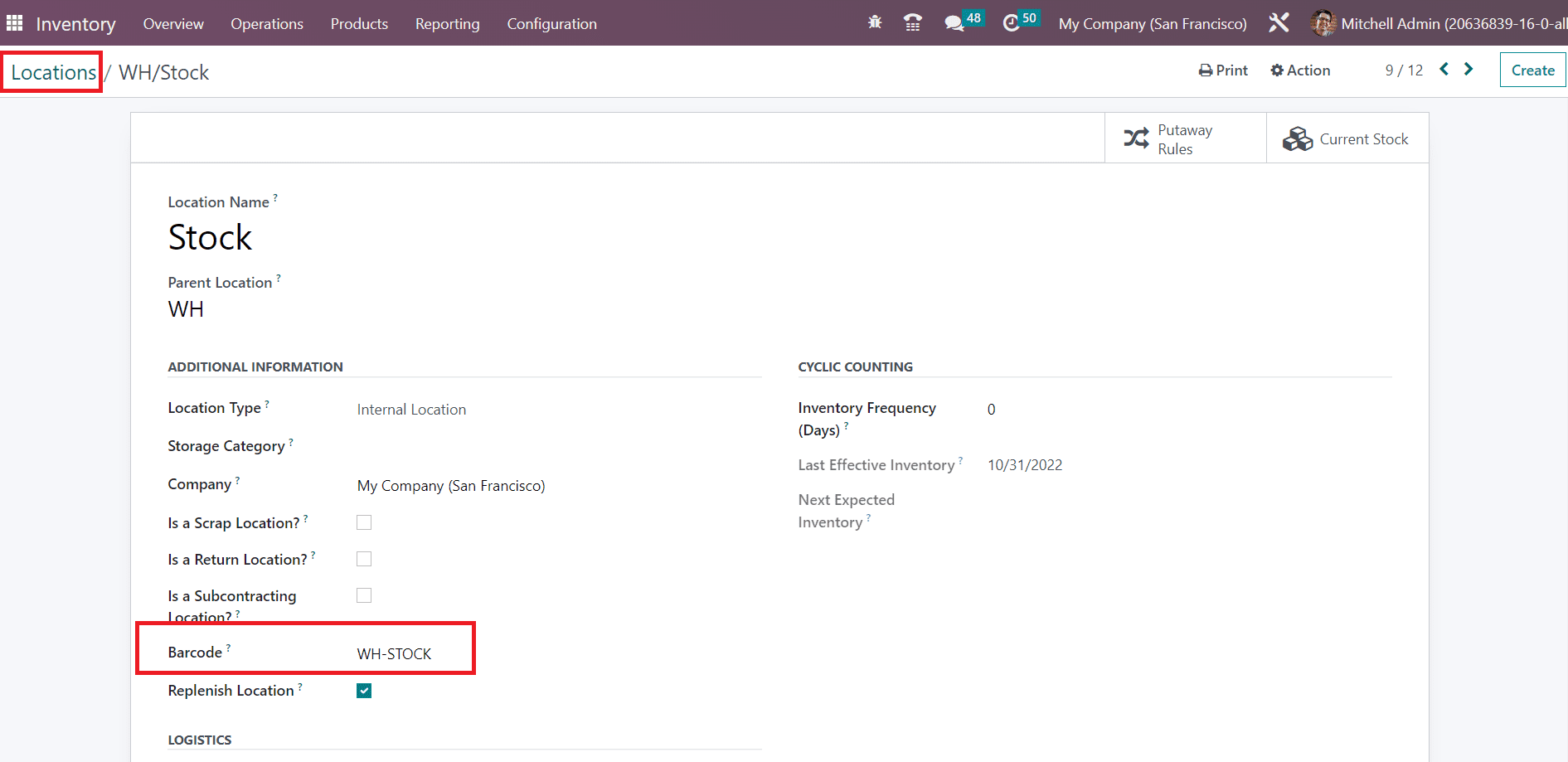Go to previous record arrow
The width and height of the screenshot is (1568, 762).
point(1444,70)
